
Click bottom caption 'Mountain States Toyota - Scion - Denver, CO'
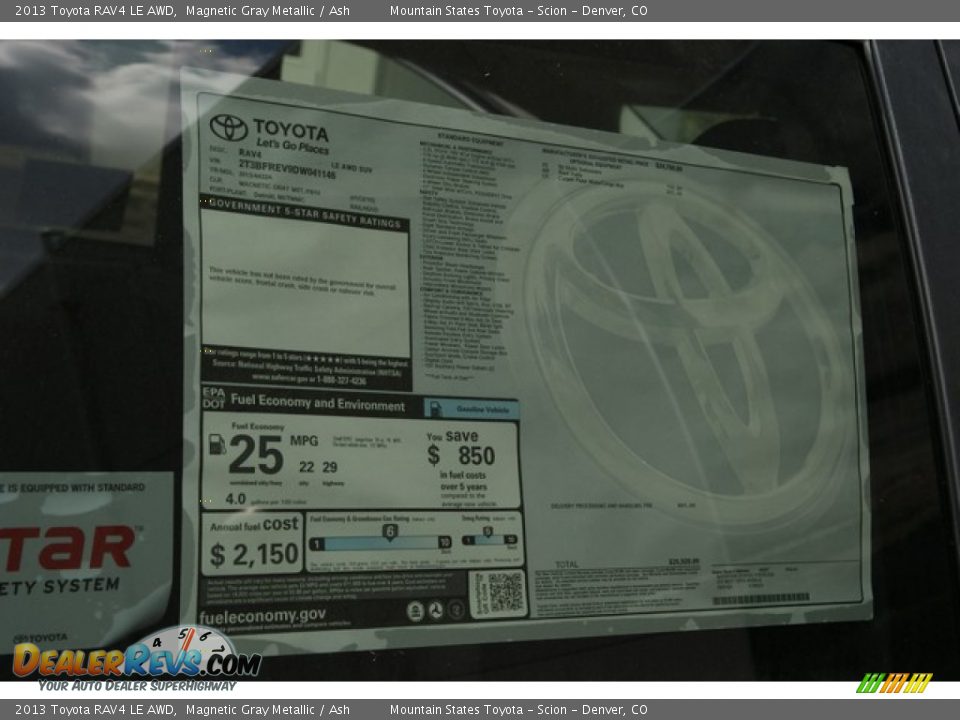[519, 710]
